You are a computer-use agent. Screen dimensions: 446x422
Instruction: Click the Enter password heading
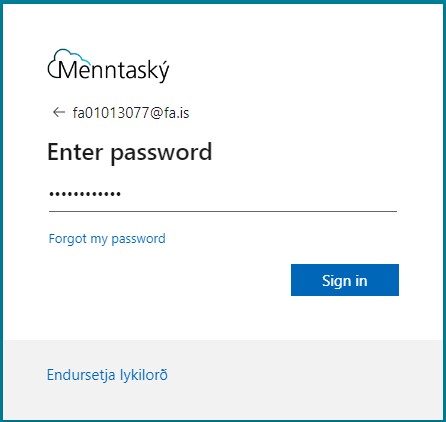(130, 153)
